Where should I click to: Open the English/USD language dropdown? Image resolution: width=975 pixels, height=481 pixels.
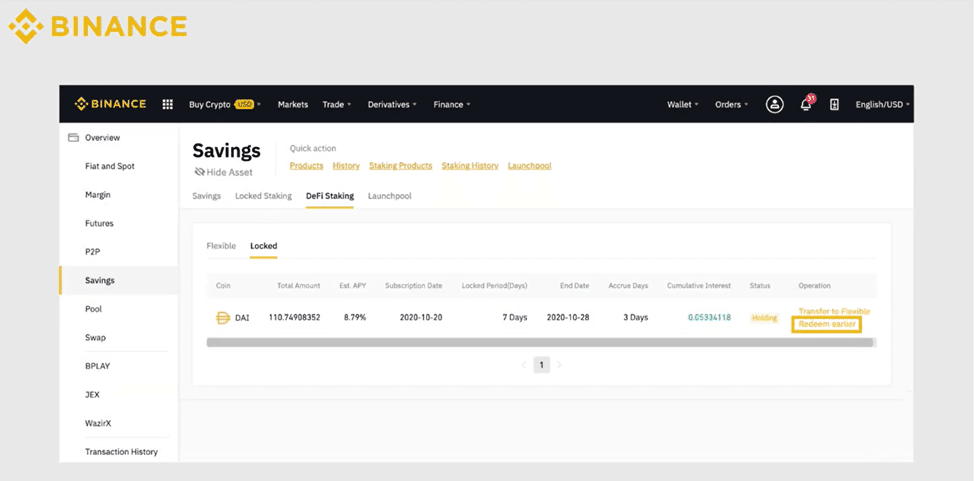[x=882, y=104]
